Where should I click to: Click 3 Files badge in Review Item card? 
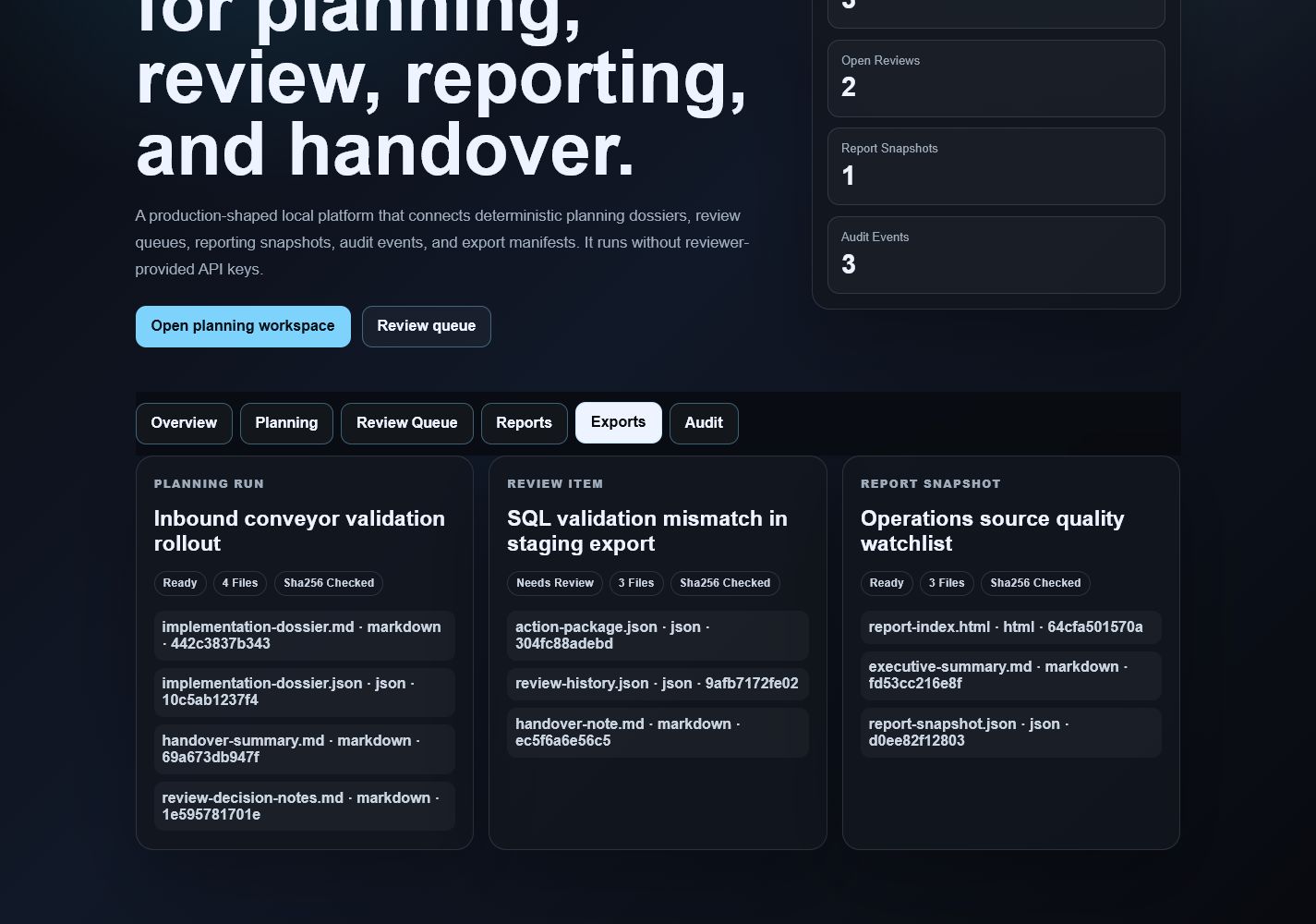[636, 583]
